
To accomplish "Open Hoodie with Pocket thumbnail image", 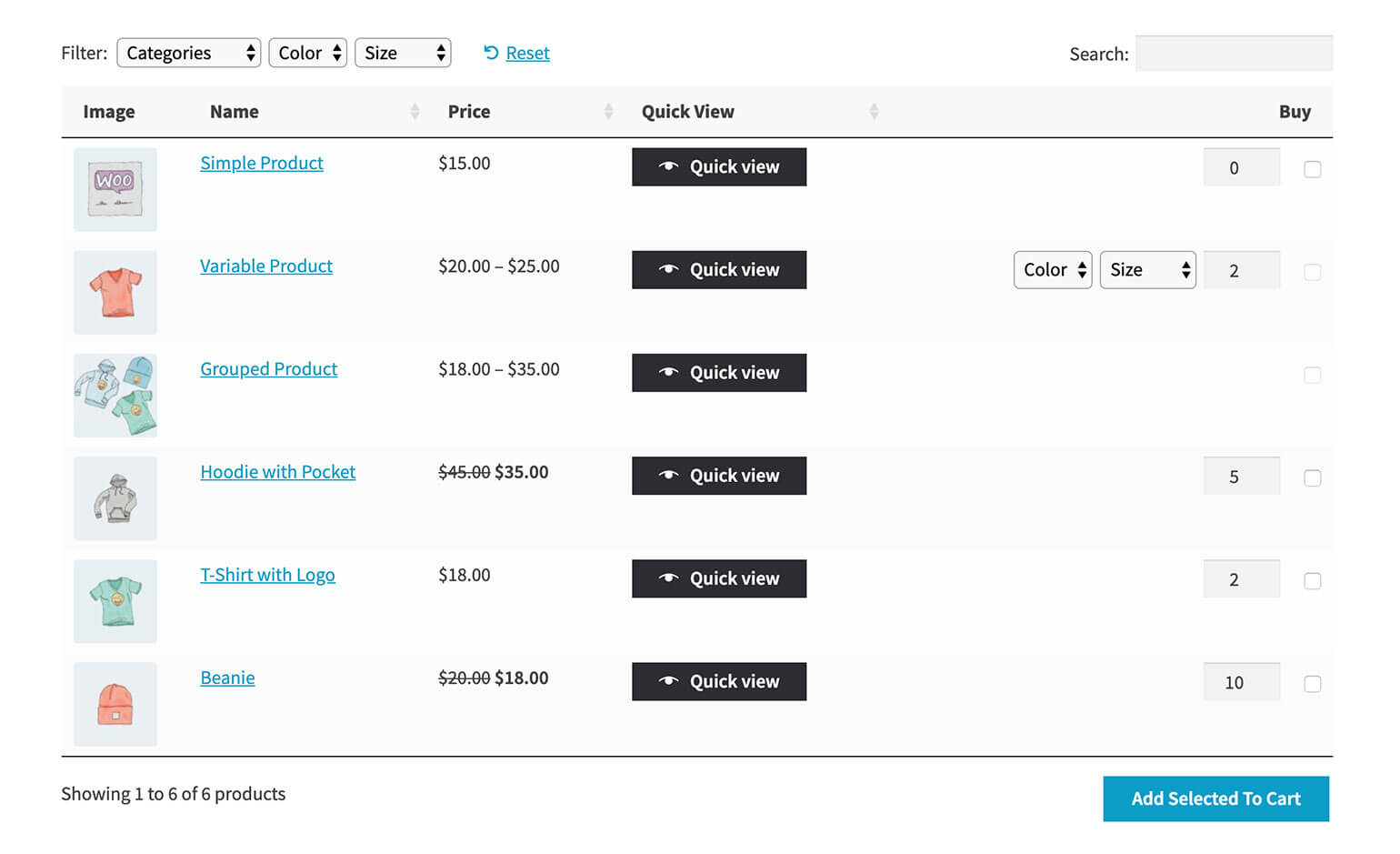I will tap(115, 498).
